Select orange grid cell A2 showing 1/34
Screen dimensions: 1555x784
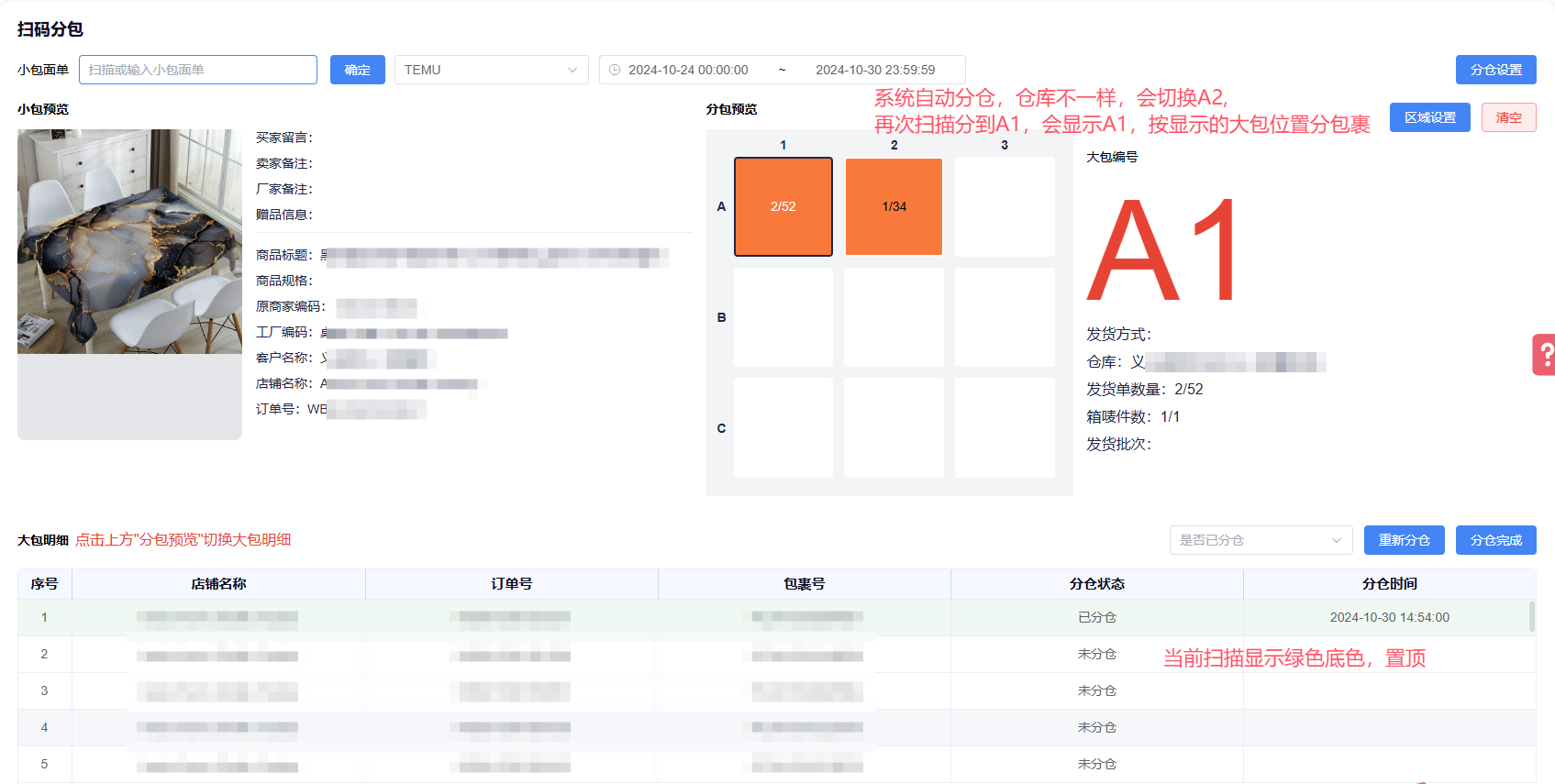tap(894, 206)
